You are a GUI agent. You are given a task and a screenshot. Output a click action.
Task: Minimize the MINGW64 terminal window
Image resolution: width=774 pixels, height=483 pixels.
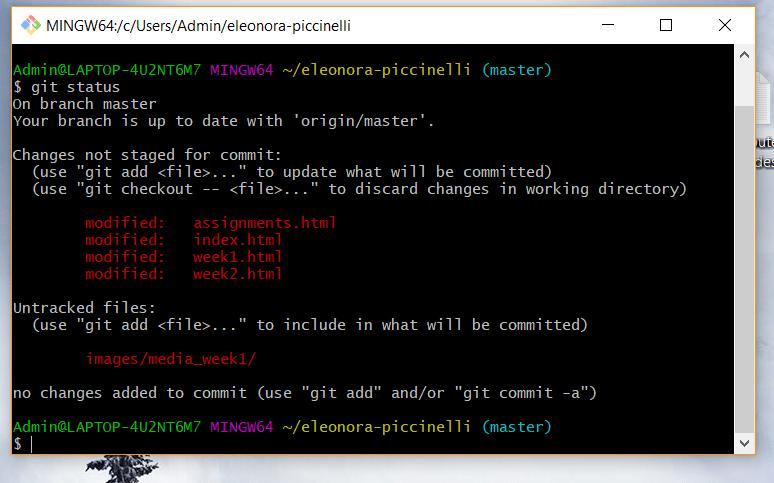coord(608,25)
